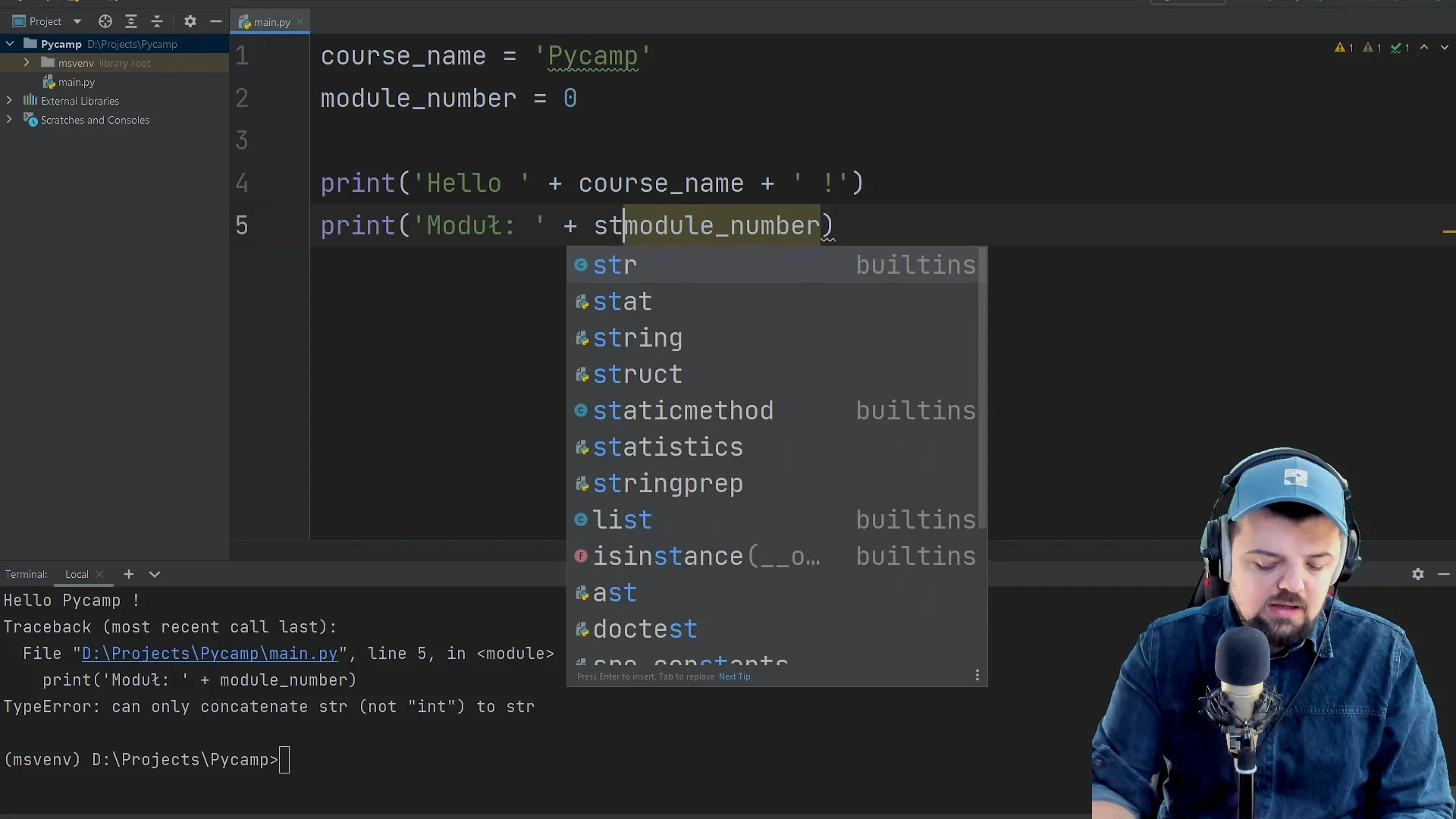The width and height of the screenshot is (1456, 819).
Task: Open terminal sessions dropdown chevron
Action: pyautogui.click(x=155, y=574)
